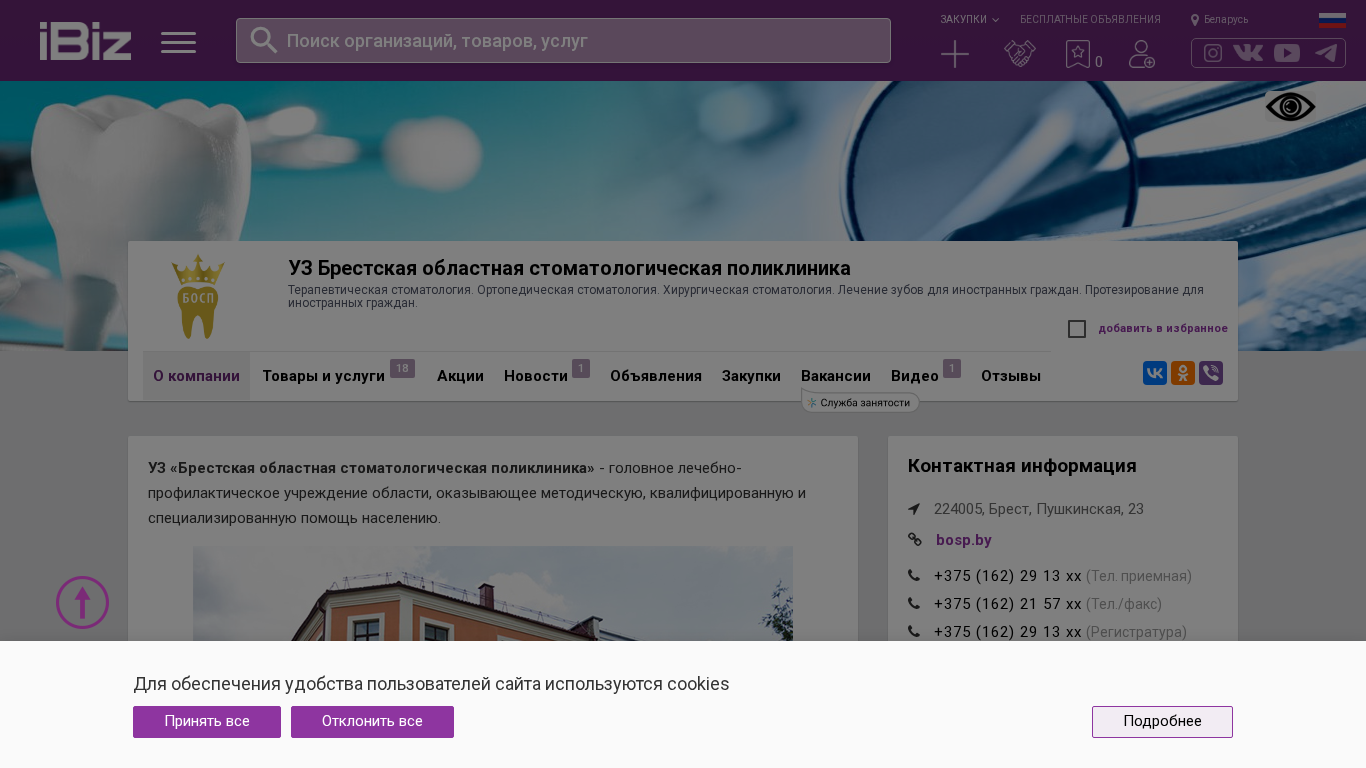The width and height of the screenshot is (1366, 768).
Task: Check the добавить в избранное checkbox
Action: click(x=1077, y=329)
